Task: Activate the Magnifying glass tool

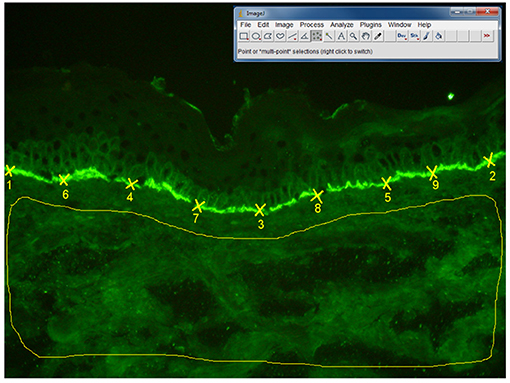Action: coord(353,36)
